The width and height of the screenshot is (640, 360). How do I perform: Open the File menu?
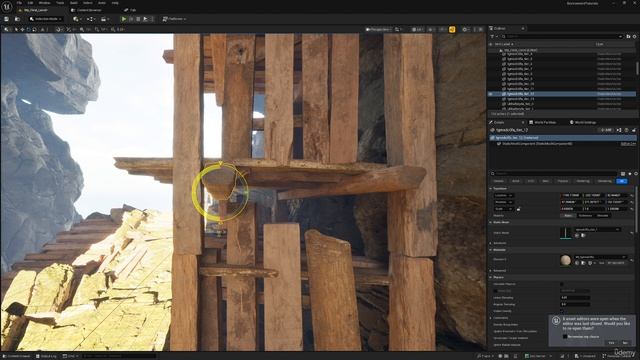click(19, 3)
